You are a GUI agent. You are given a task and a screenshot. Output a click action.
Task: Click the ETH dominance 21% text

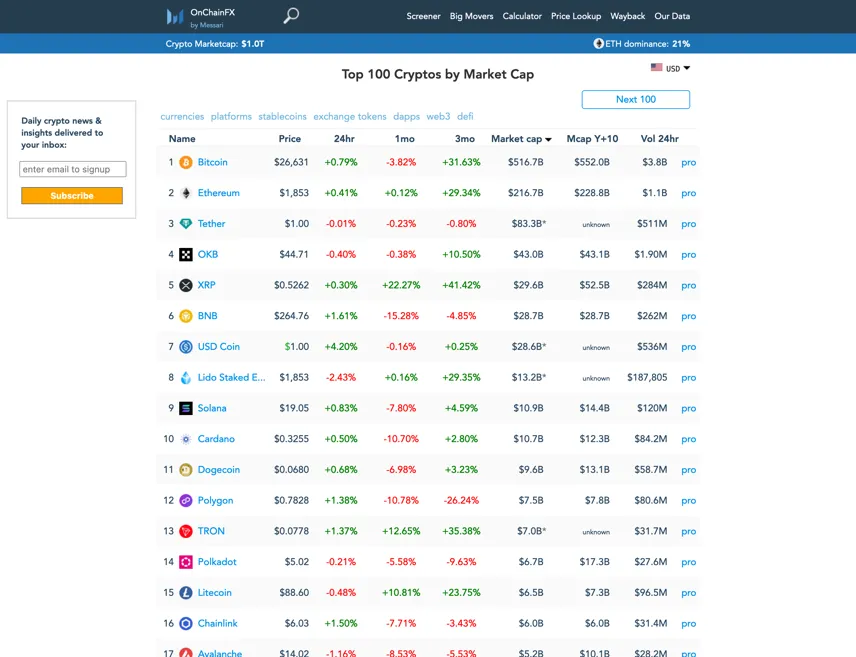647,44
